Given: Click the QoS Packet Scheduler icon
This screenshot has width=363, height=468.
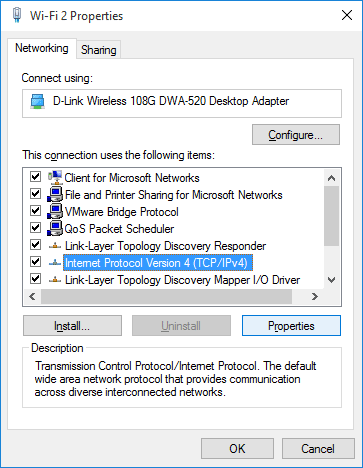Looking at the screenshot, I should (x=55, y=228).
